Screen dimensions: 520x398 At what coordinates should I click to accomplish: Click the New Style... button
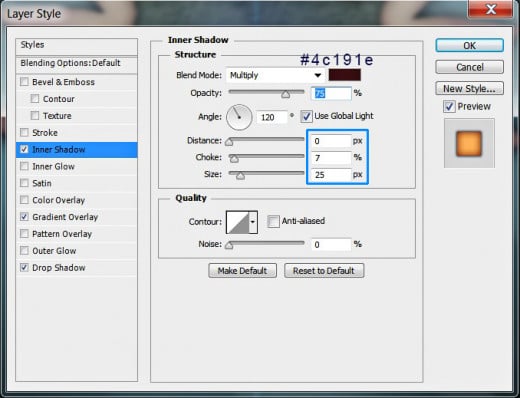point(469,89)
